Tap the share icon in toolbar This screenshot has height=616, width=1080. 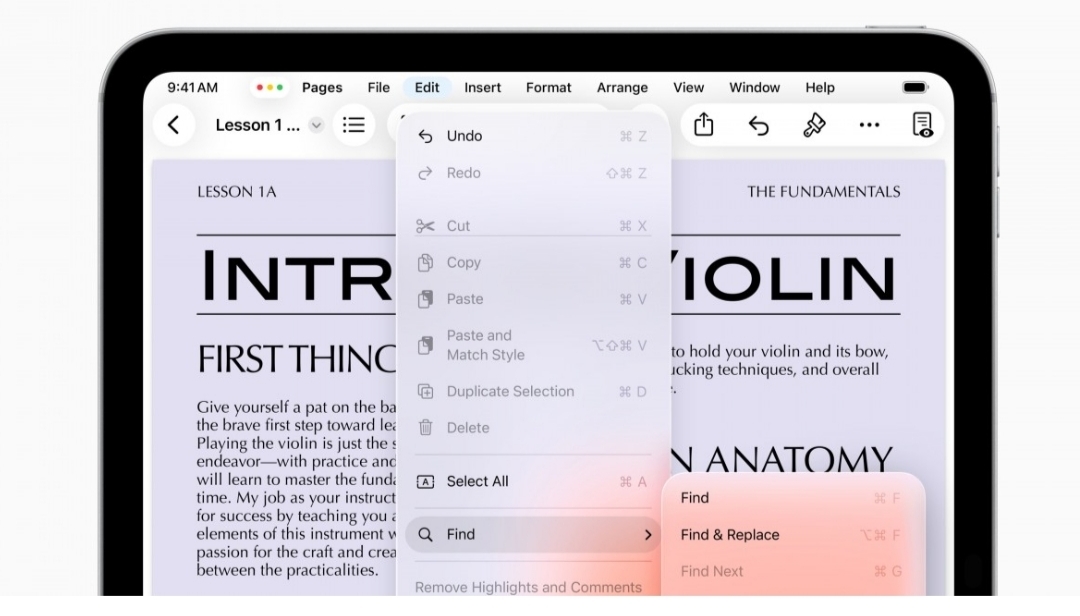tap(703, 125)
